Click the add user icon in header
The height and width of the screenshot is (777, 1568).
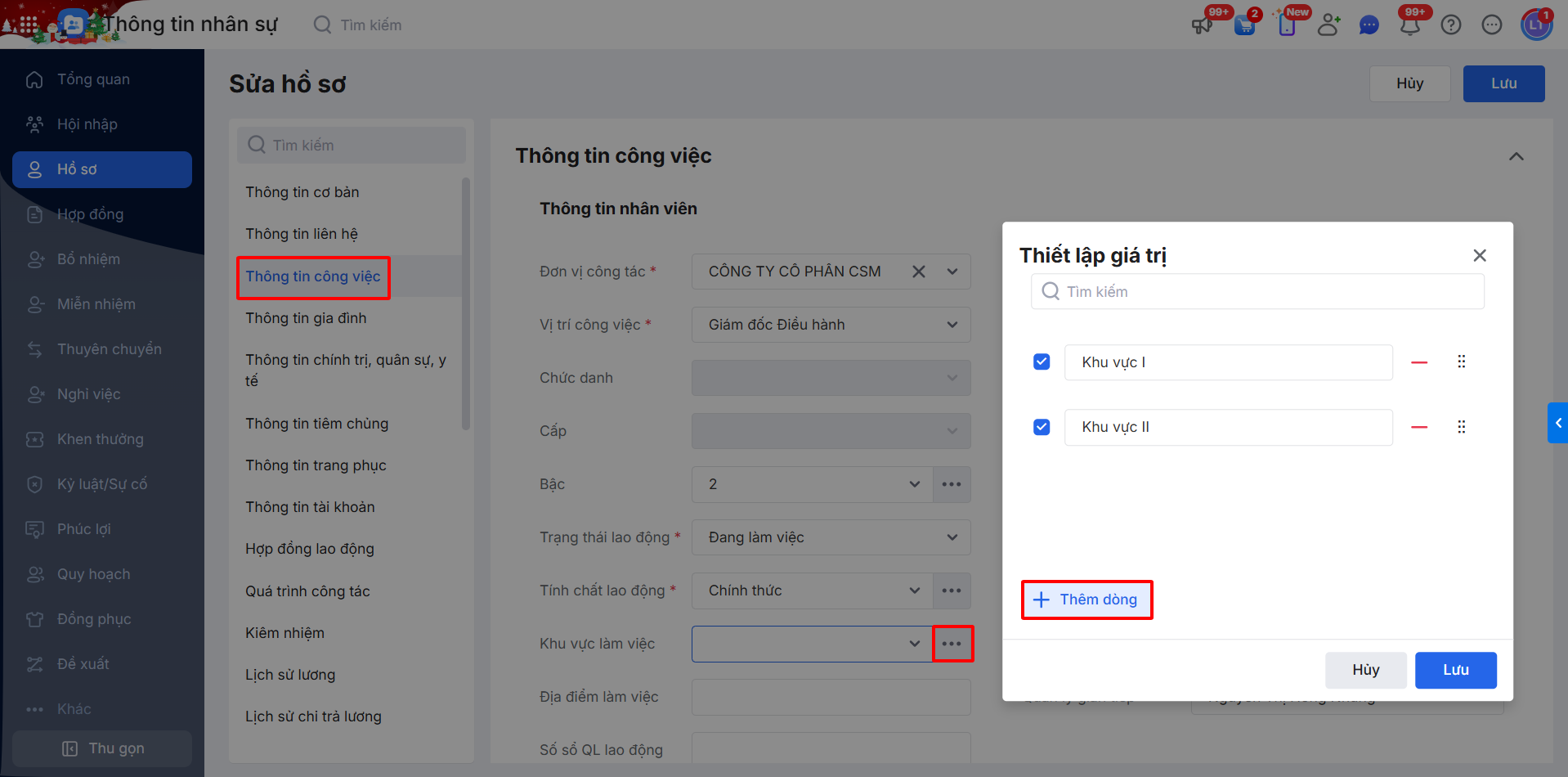(x=1328, y=25)
